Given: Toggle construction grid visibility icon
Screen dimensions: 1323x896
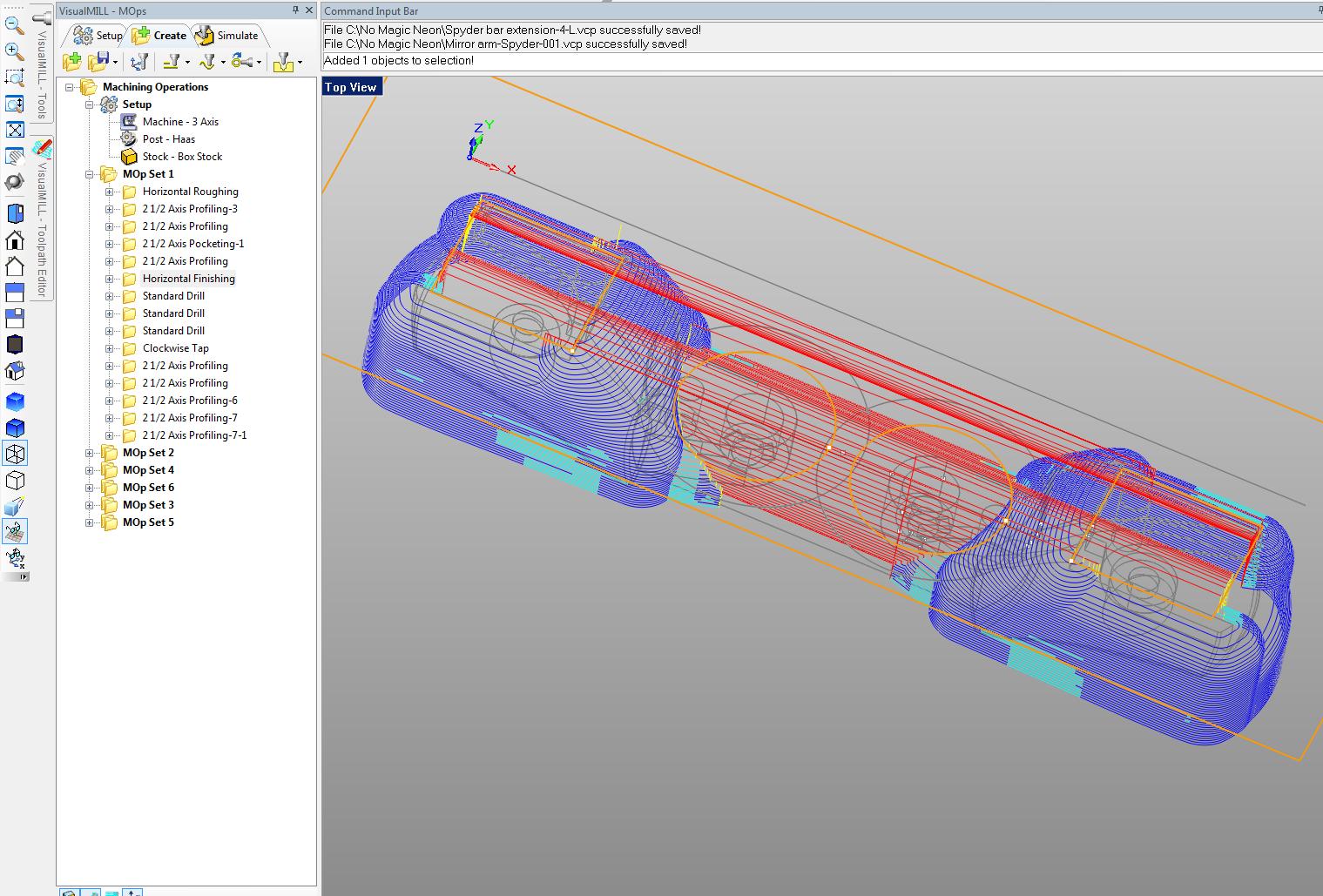Looking at the screenshot, I should tap(15, 531).
